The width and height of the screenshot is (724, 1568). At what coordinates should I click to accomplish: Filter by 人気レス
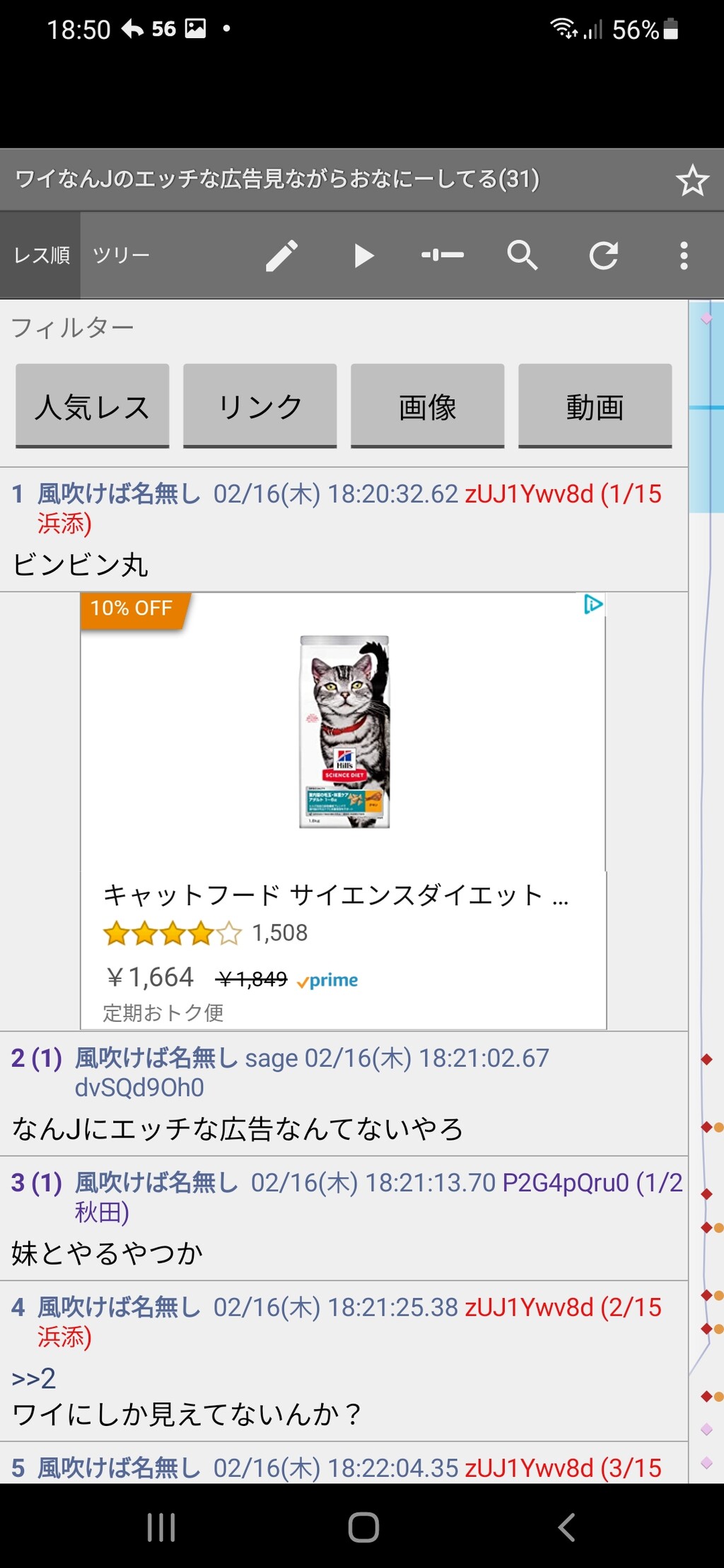tap(93, 406)
